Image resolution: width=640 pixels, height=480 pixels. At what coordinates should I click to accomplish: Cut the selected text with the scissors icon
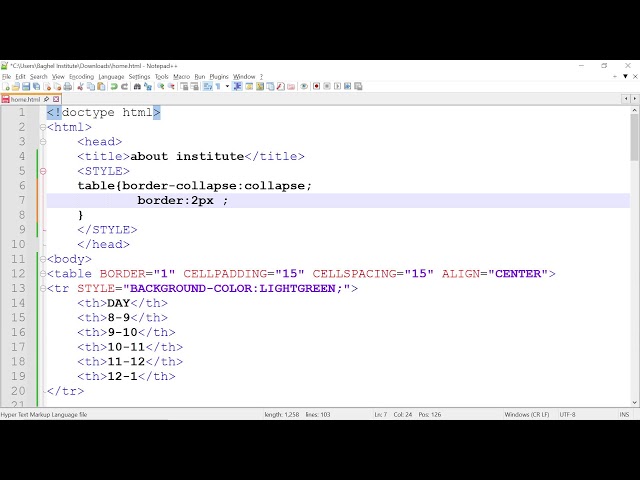tap(80, 86)
